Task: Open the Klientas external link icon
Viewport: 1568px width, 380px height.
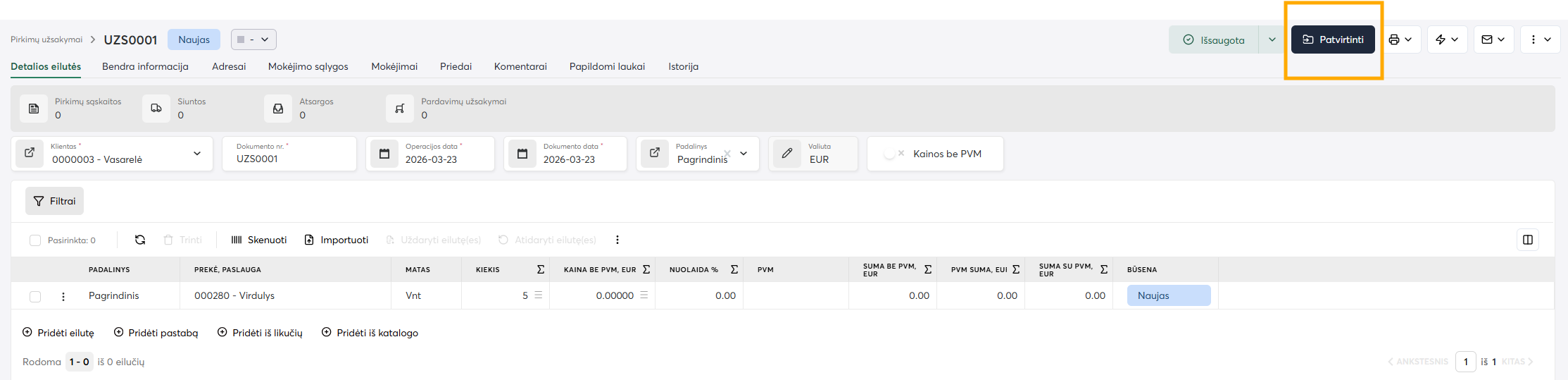Action: 30,153
